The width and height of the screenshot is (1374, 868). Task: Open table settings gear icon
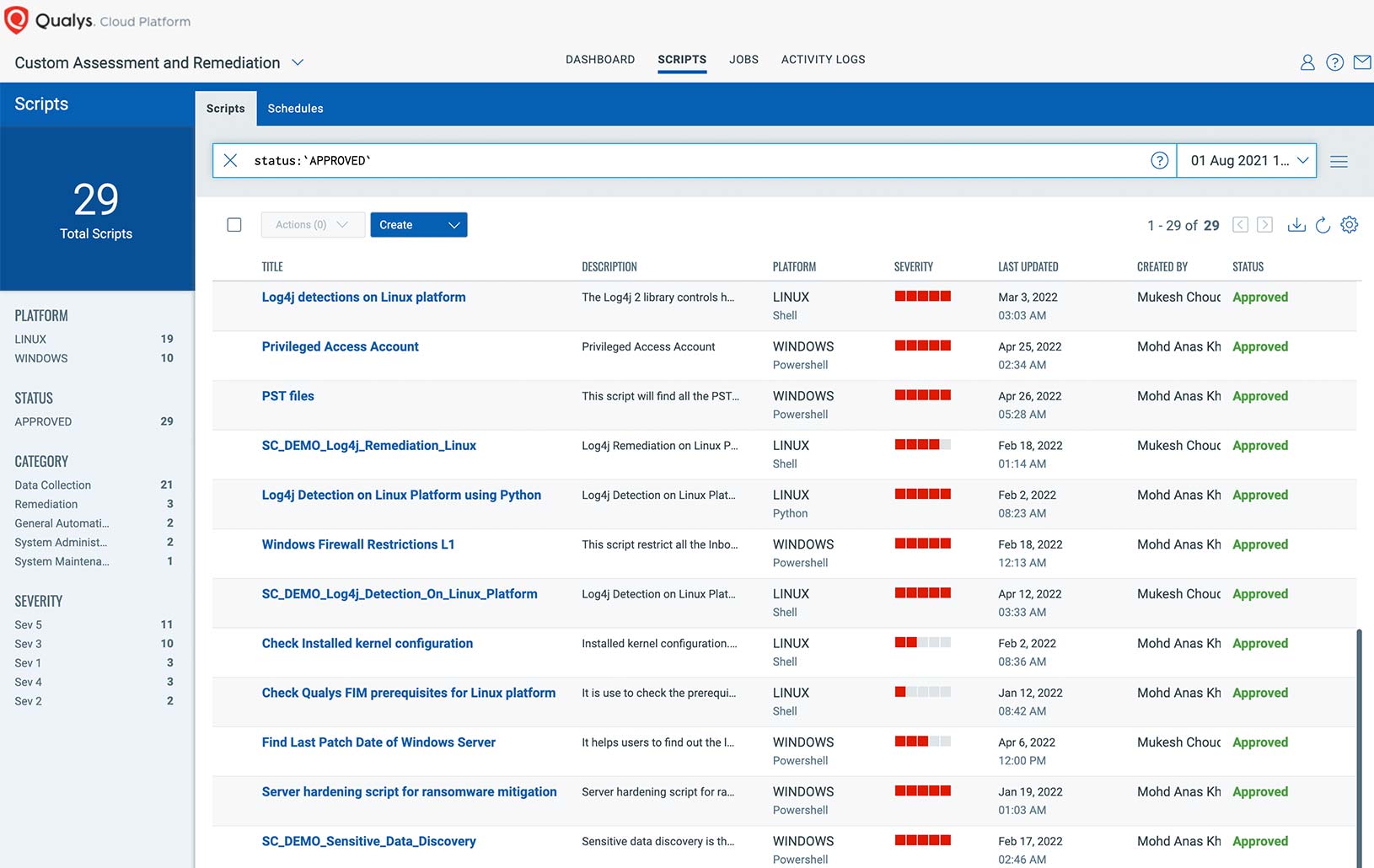coord(1349,225)
